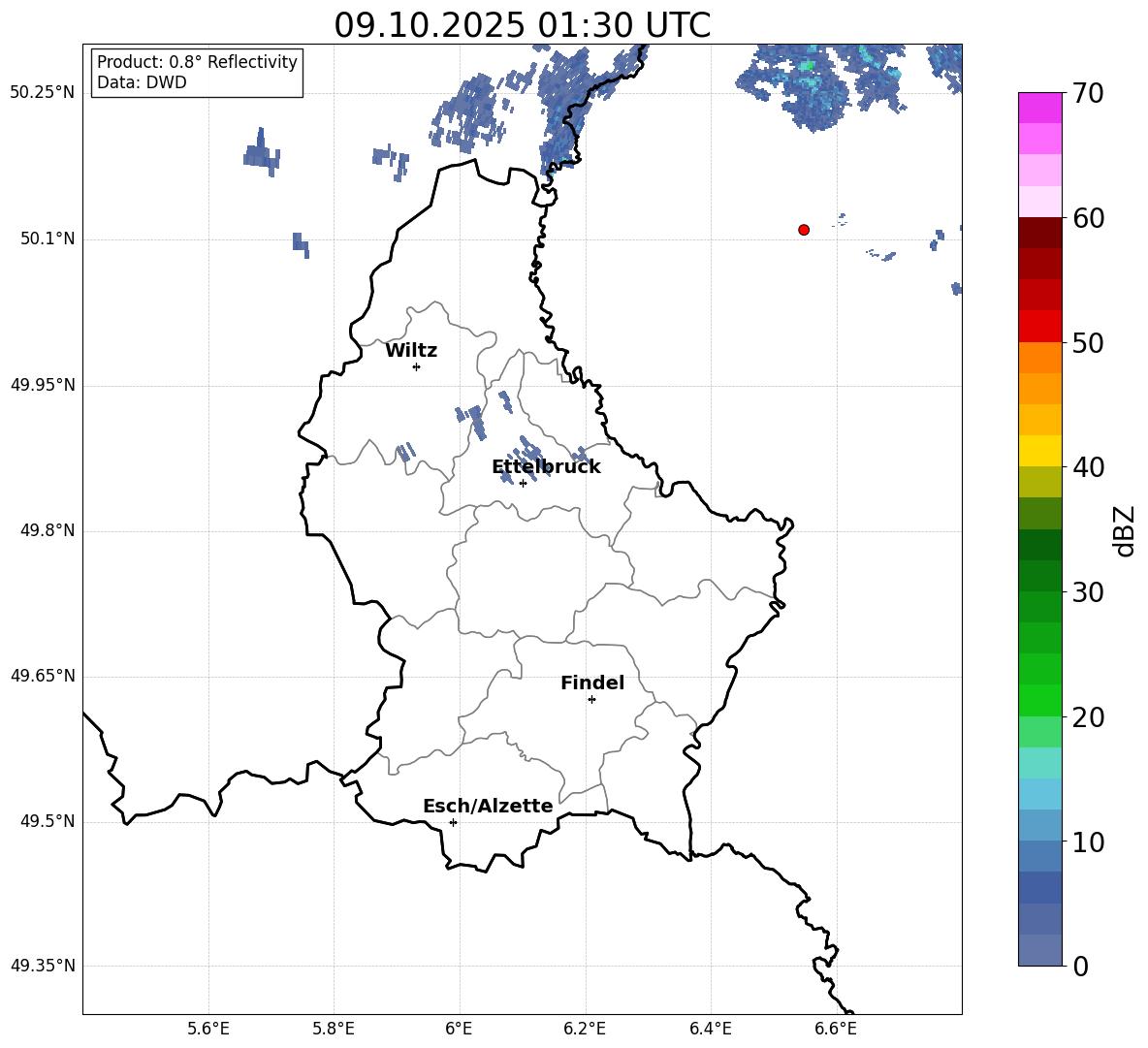Click the 5.6°E longitude label
The width and height of the screenshot is (1148, 1048).
tap(208, 1029)
